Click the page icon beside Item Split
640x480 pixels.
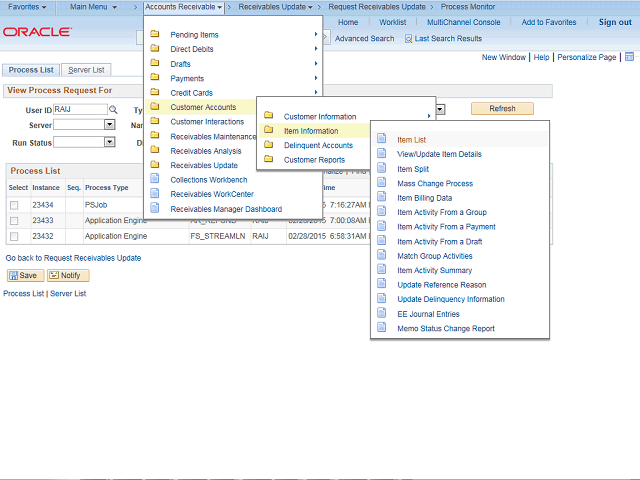pos(382,168)
